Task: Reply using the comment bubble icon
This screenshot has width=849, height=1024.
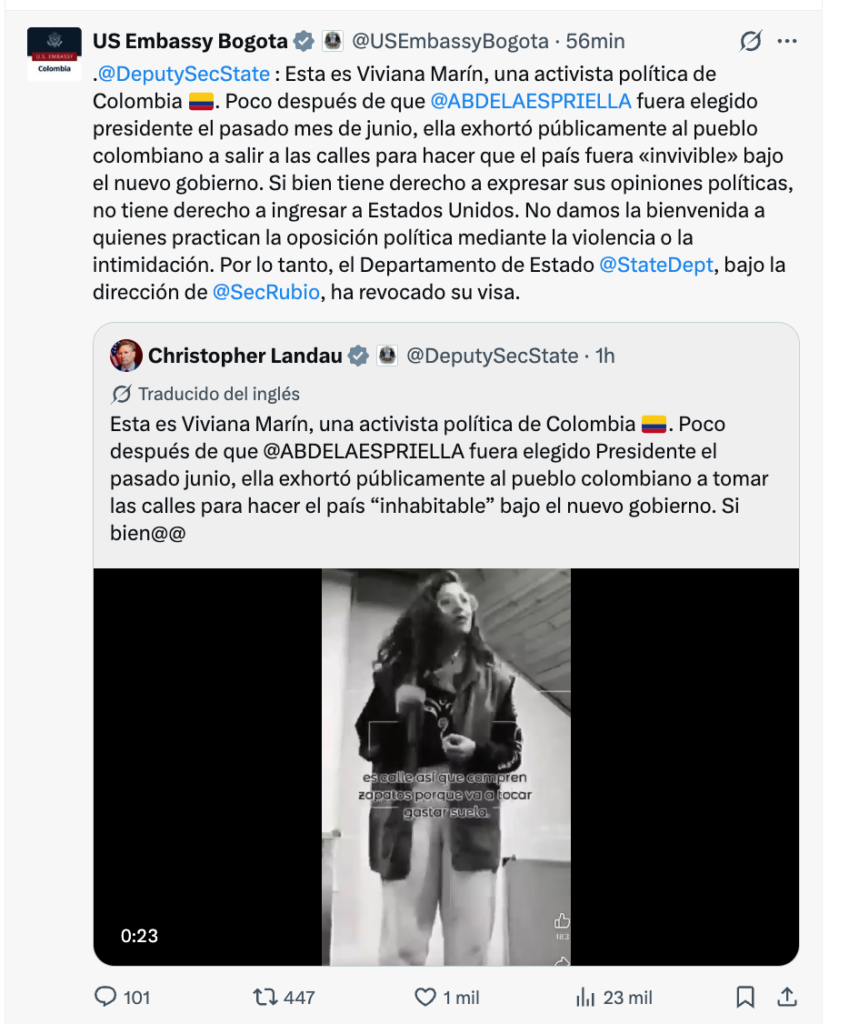Action: pos(105,997)
